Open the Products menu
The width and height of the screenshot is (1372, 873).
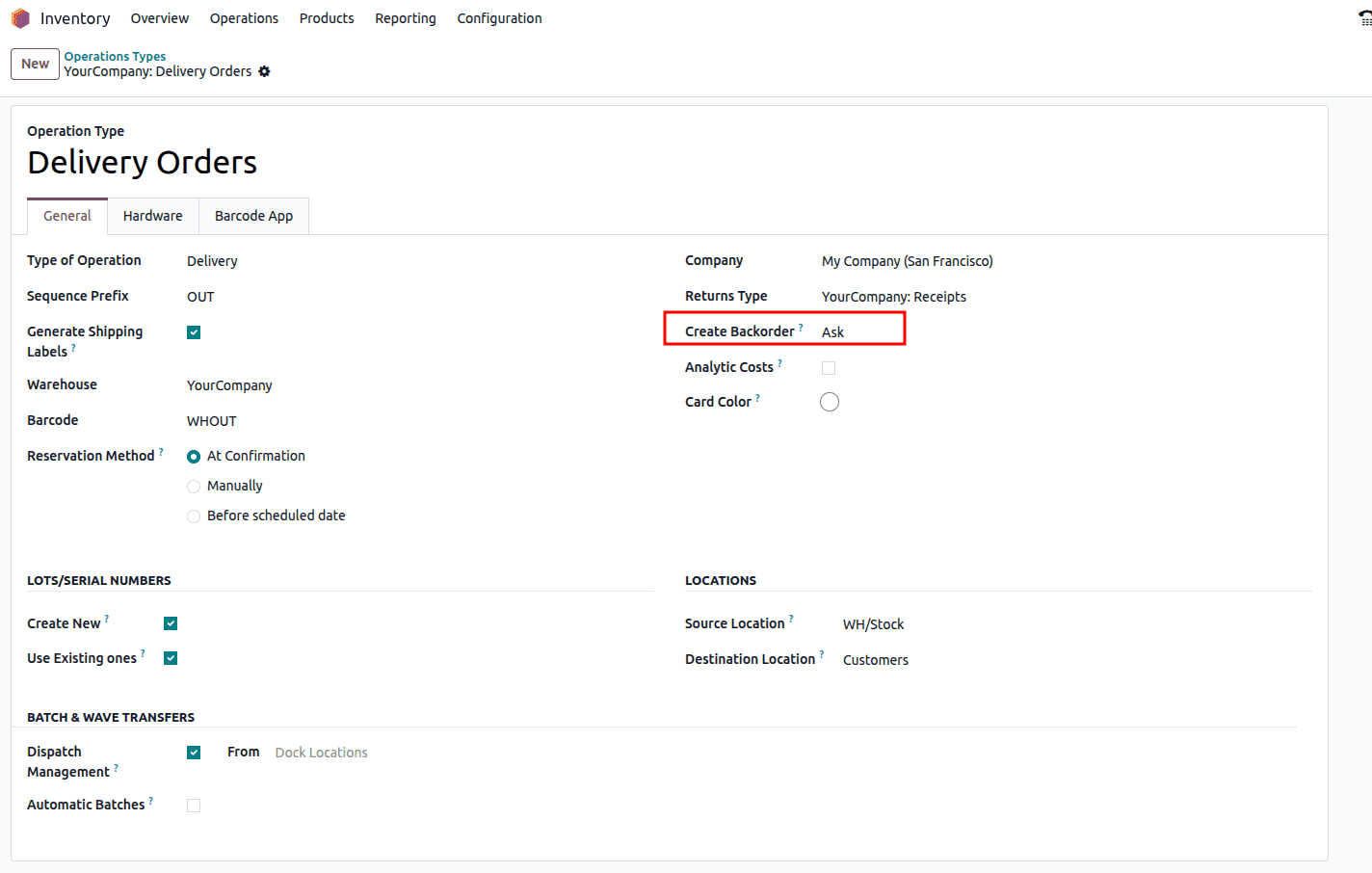(x=327, y=18)
